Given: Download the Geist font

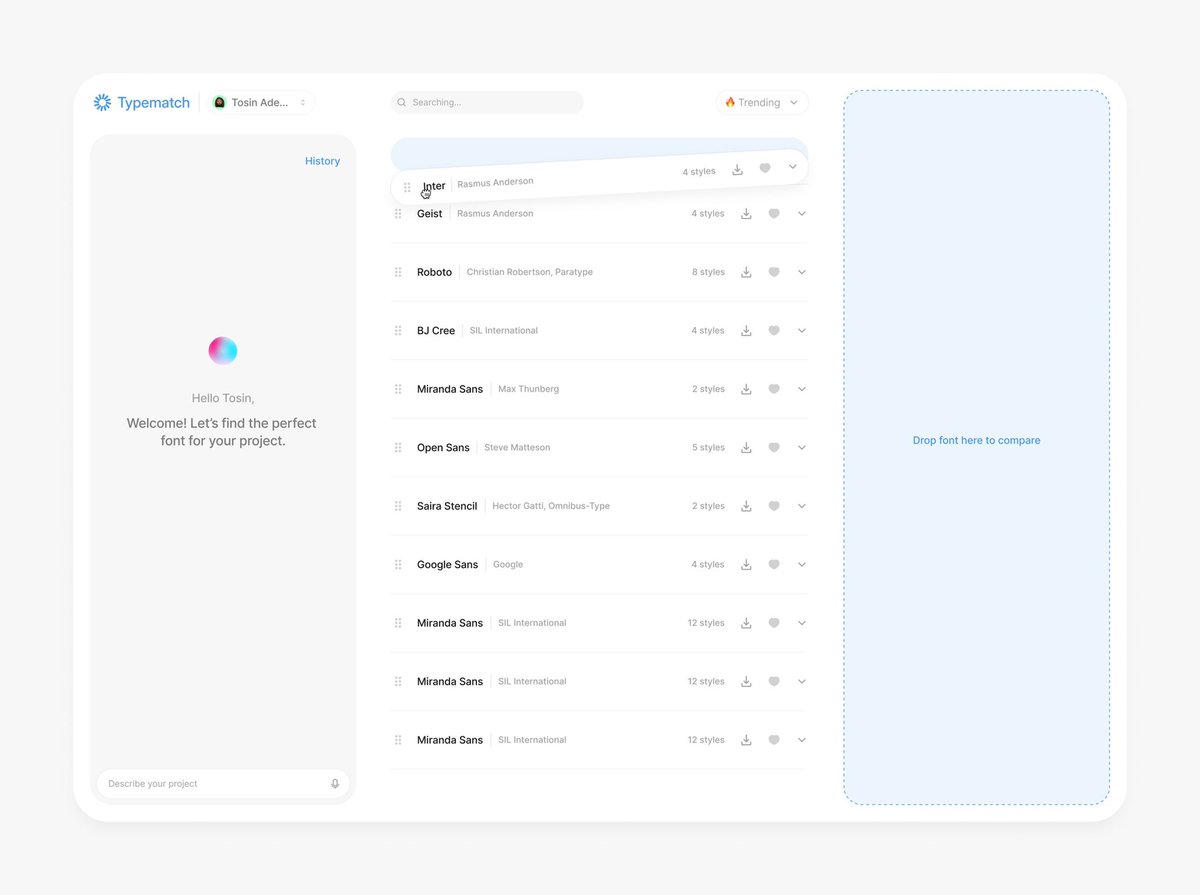Looking at the screenshot, I should tap(746, 214).
